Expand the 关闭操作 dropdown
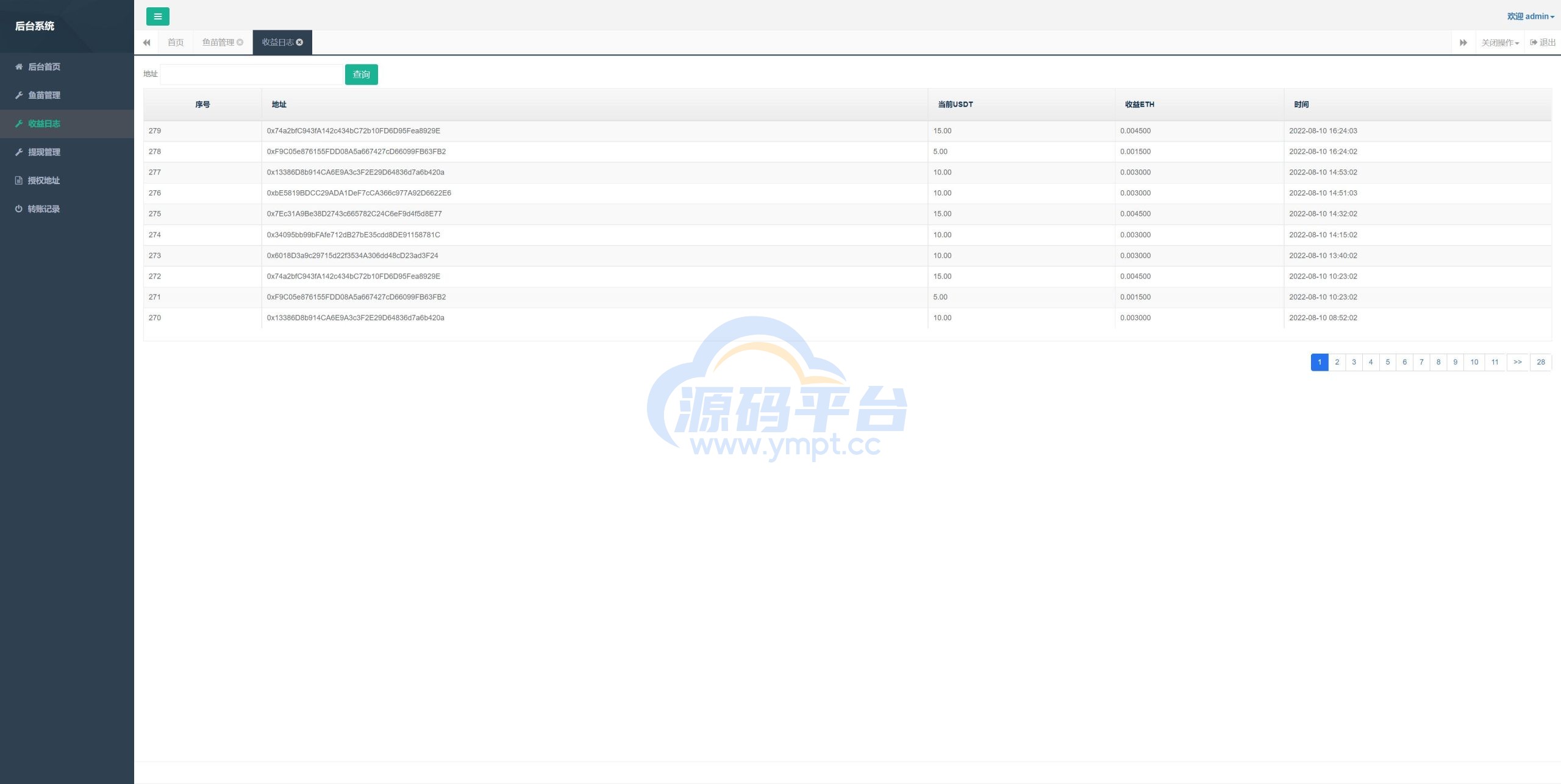 1499,43
